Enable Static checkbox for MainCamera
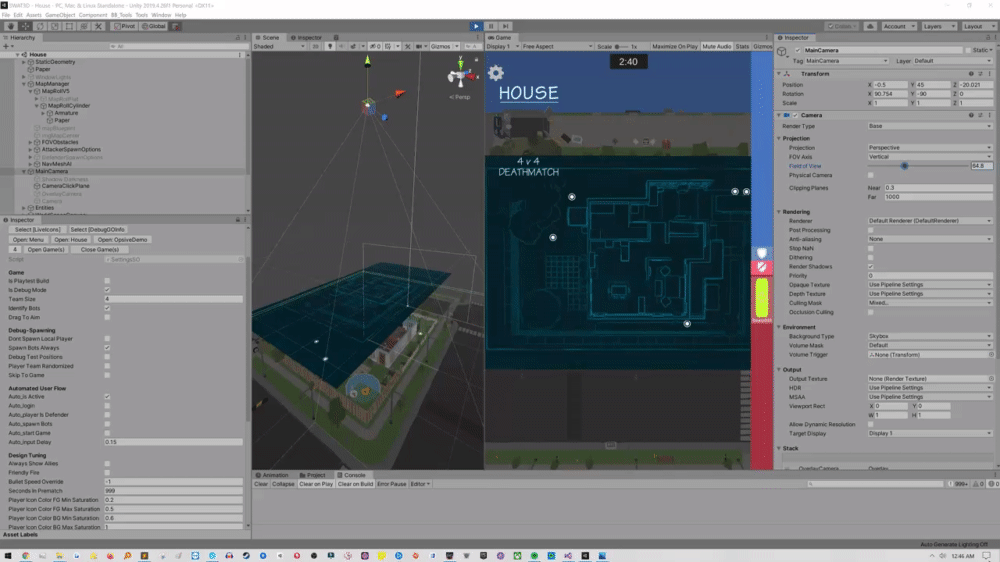This screenshot has width=1000, height=562. click(968, 50)
